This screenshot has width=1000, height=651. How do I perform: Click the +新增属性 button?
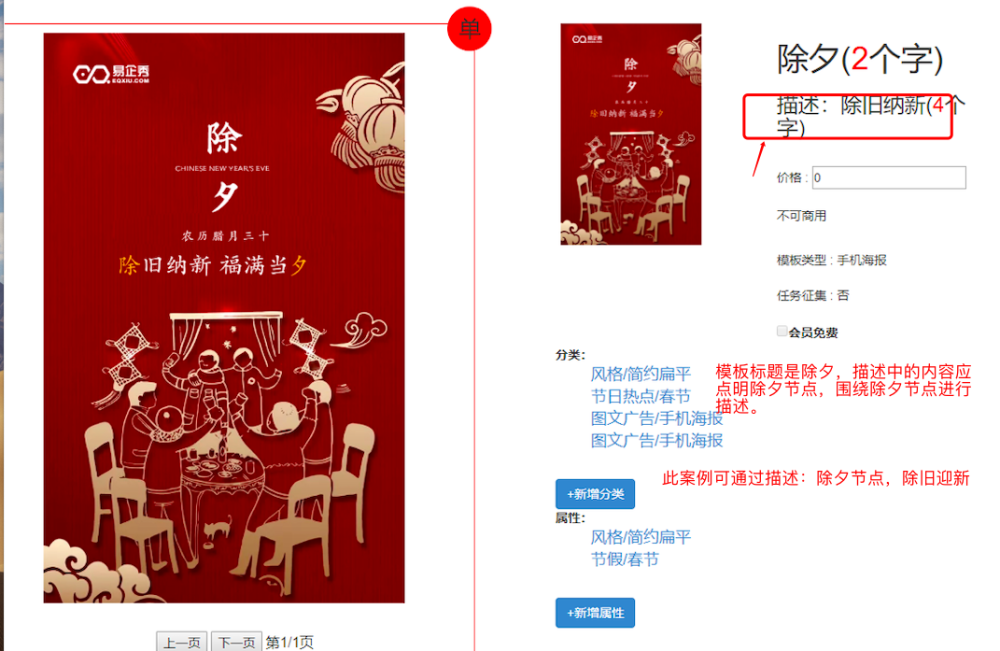pos(595,613)
